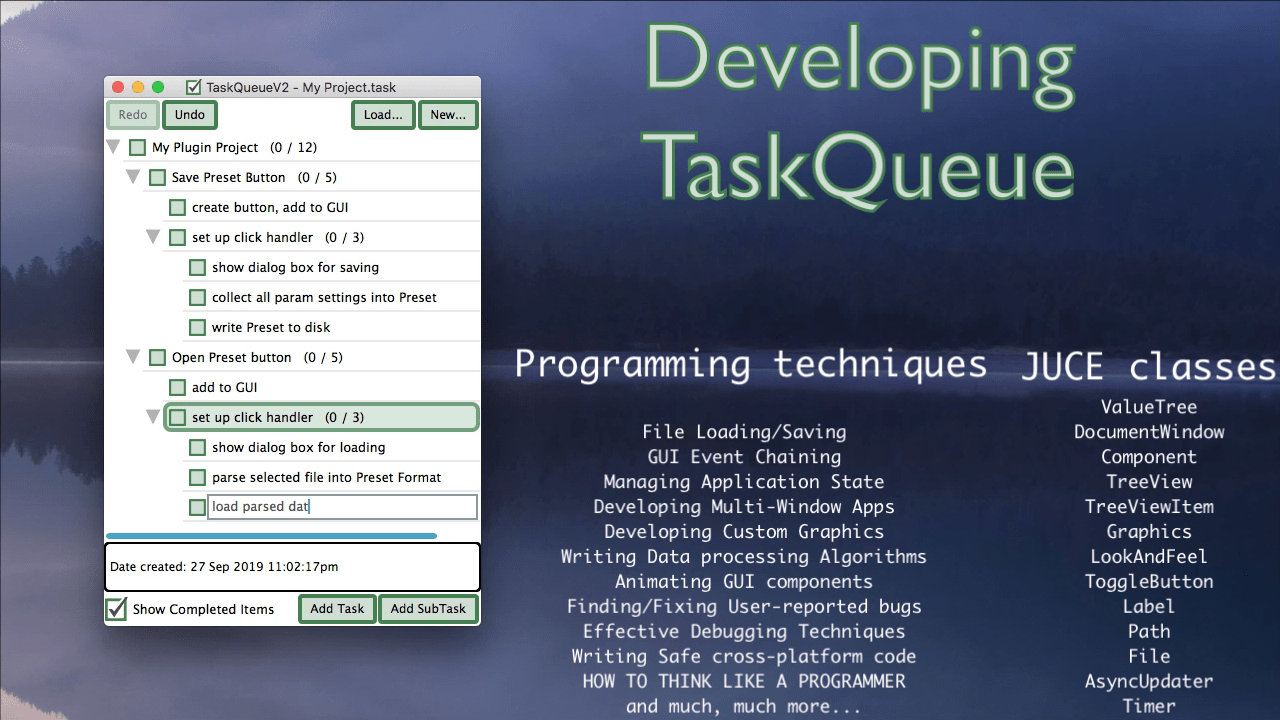Tick the add to GUI checkbox
Image resolution: width=1280 pixels, height=720 pixels.
pos(177,388)
